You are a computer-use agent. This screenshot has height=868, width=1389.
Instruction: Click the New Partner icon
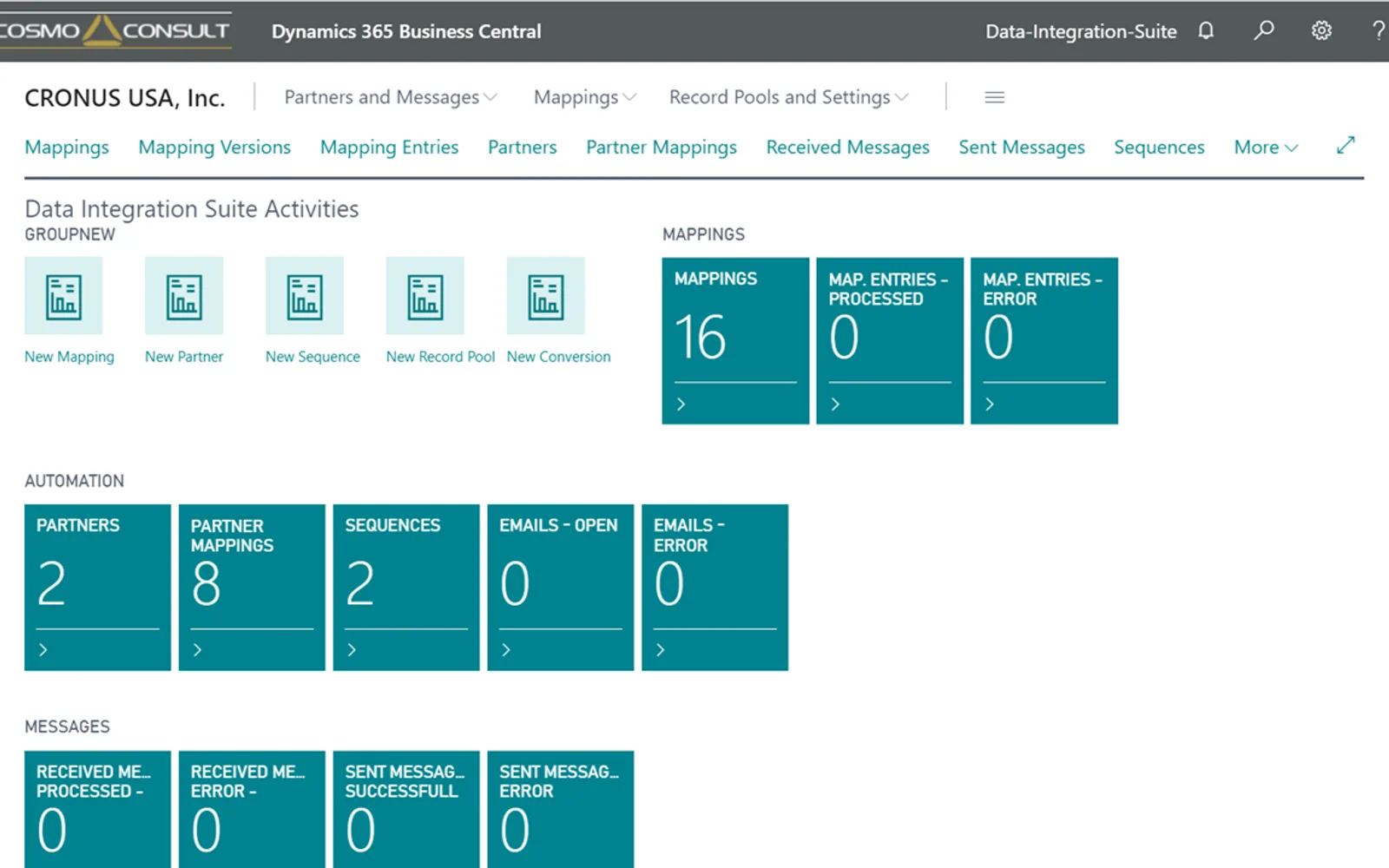[184, 296]
